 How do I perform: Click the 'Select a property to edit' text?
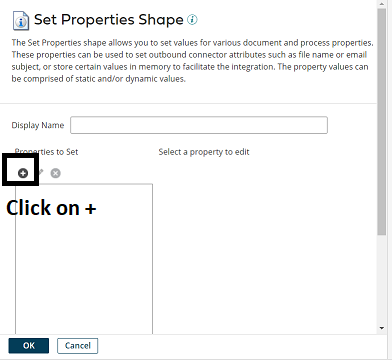tap(204, 152)
